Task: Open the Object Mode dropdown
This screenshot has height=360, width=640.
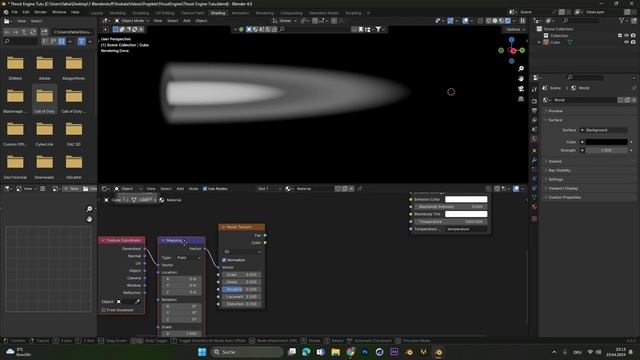Action: click(x=132, y=20)
